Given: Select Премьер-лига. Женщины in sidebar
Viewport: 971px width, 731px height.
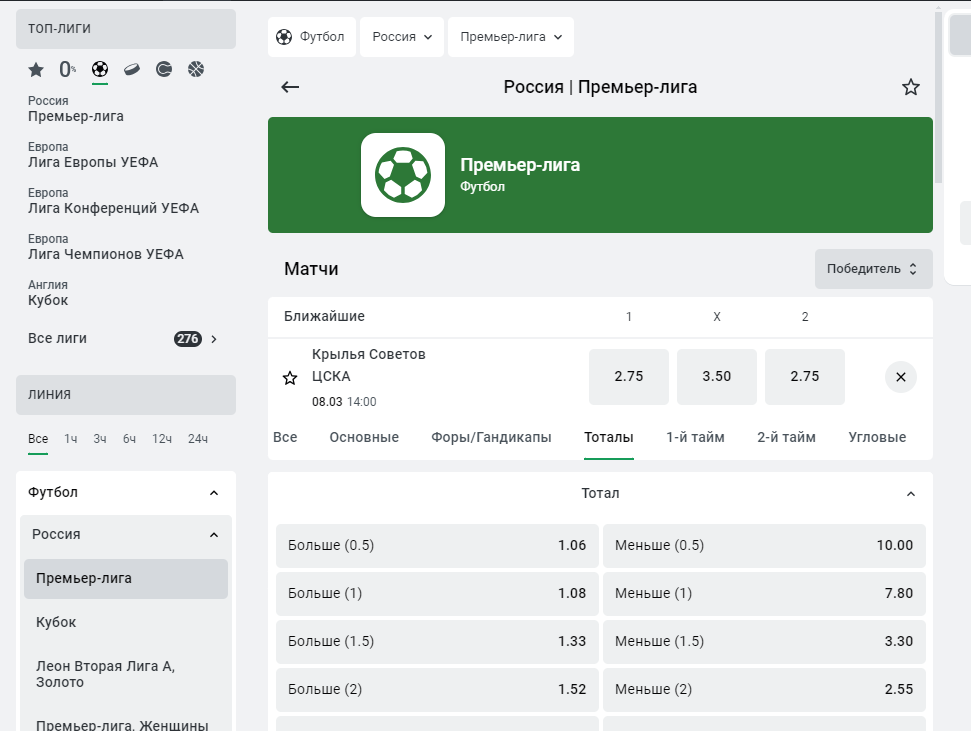Looking at the screenshot, I should click(126, 724).
